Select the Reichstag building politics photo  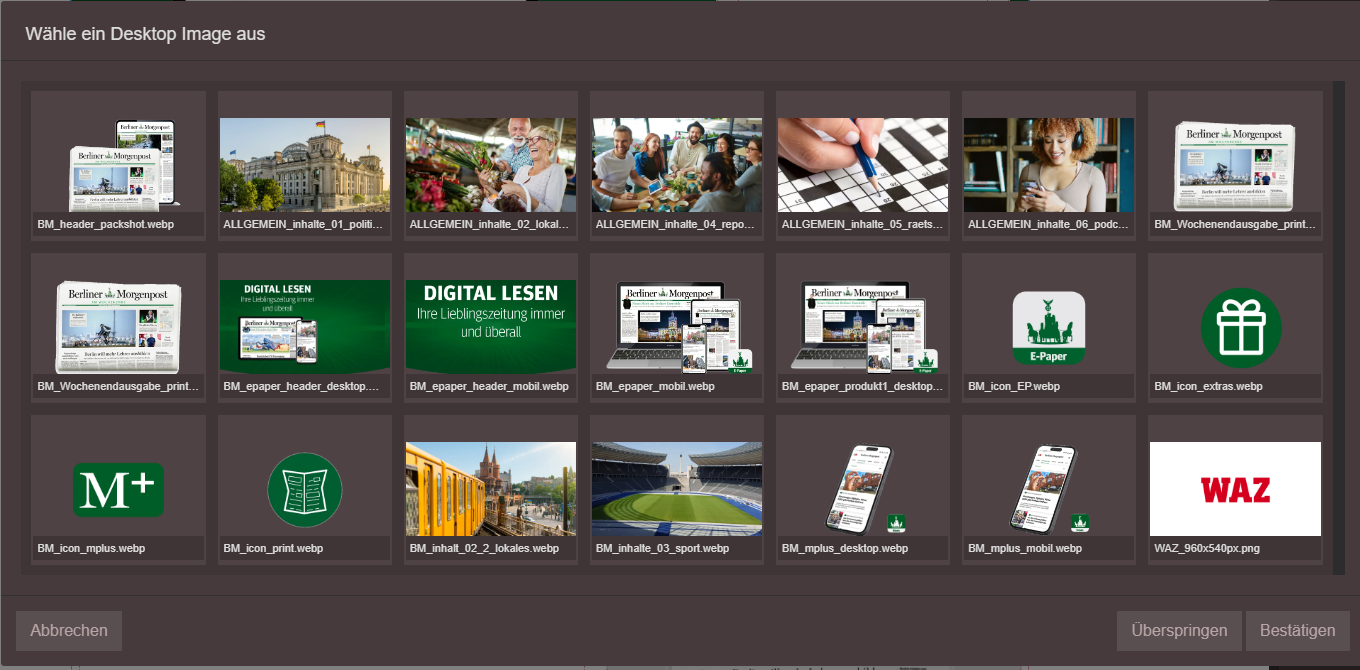304,165
